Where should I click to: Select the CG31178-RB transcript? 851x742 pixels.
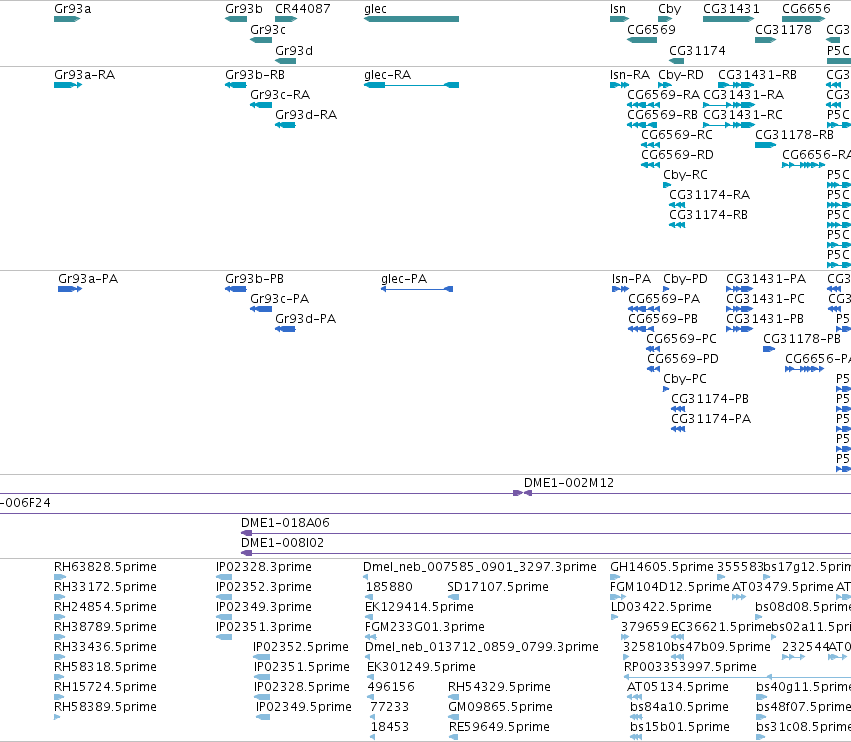coord(765,145)
